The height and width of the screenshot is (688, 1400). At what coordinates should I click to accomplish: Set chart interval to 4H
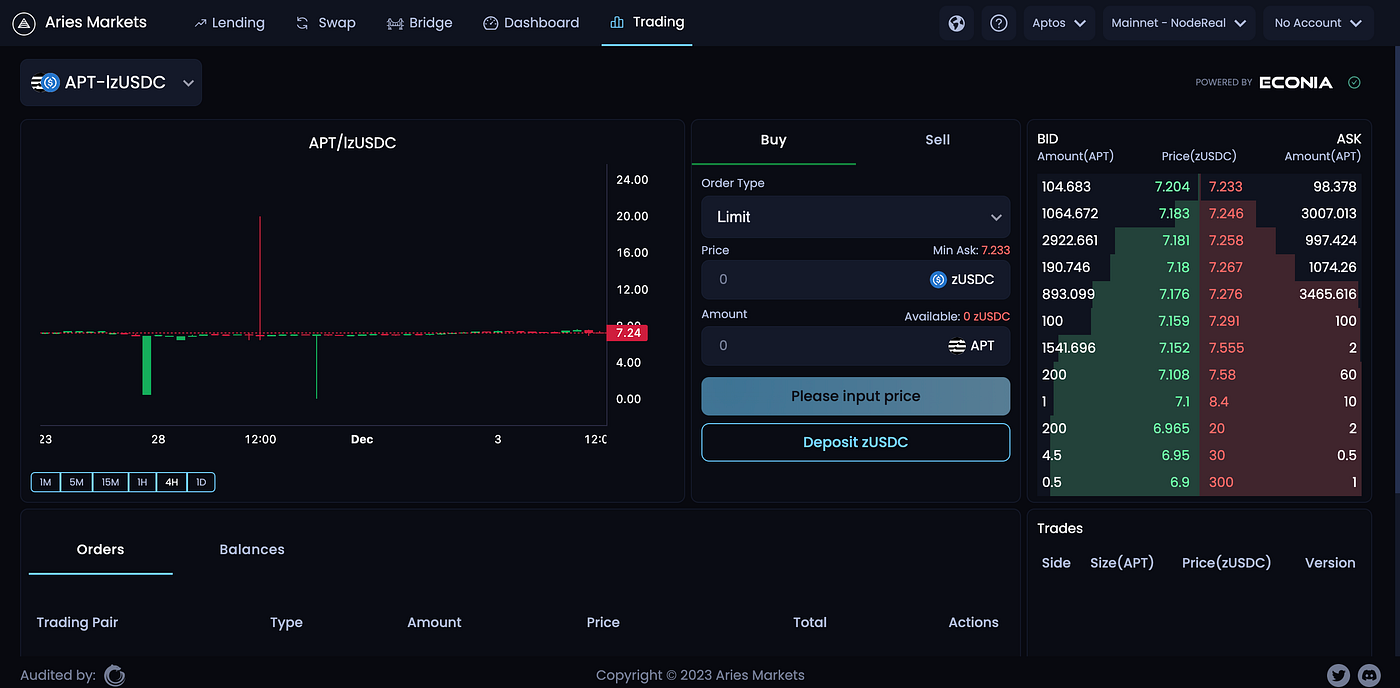pos(172,482)
